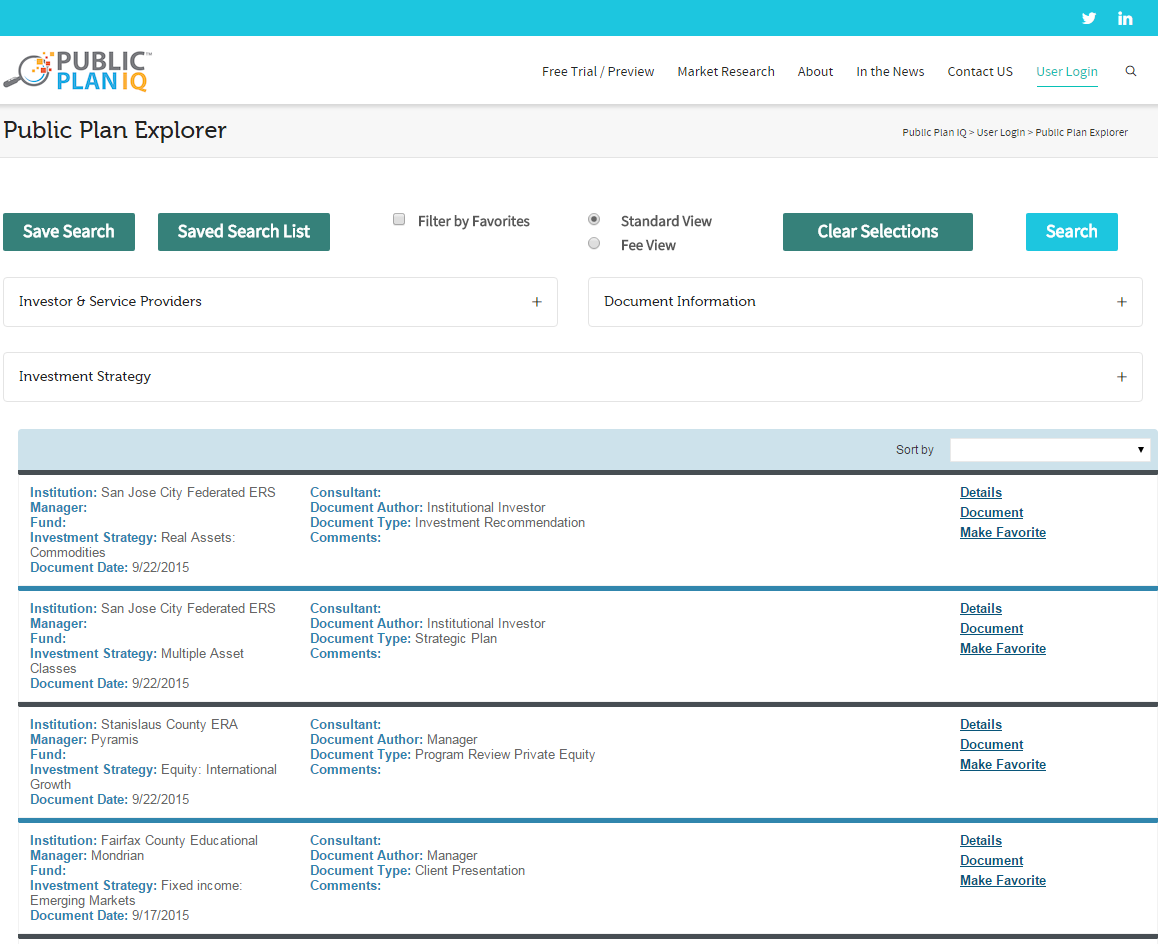Open the Saved Search List button

pyautogui.click(x=244, y=232)
